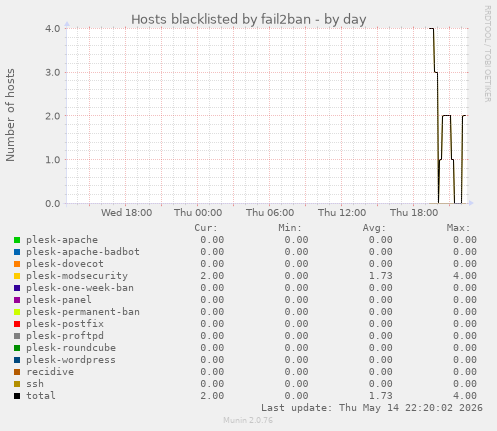Image resolution: width=497 pixels, height=431 pixels.
Task: Click the olive ssh legend swatch
Action: click(17, 384)
